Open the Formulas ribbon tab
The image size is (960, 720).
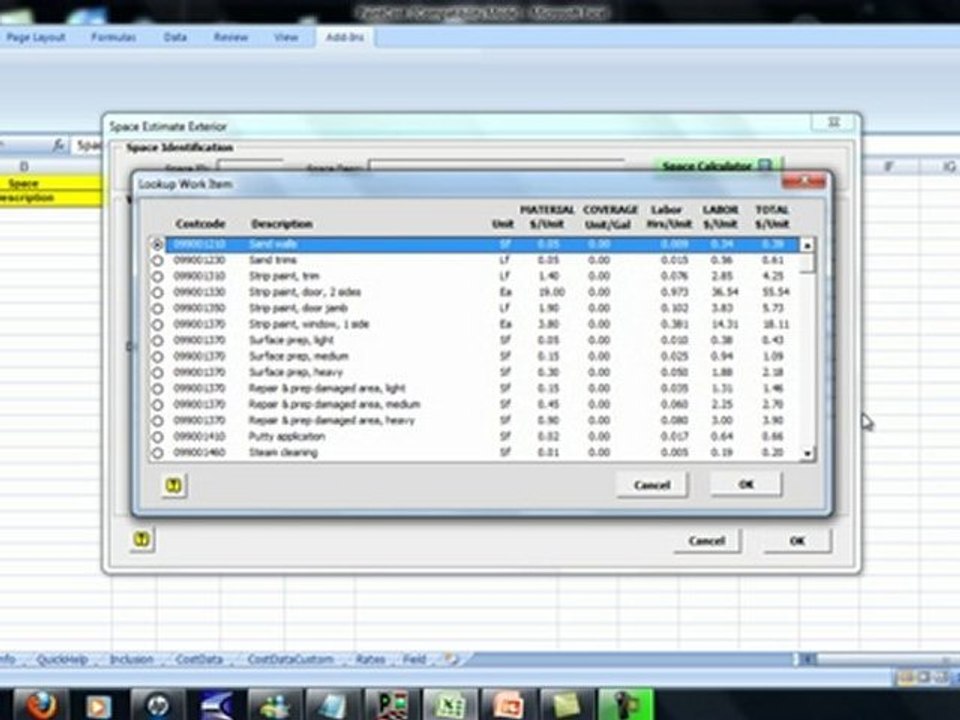point(113,37)
